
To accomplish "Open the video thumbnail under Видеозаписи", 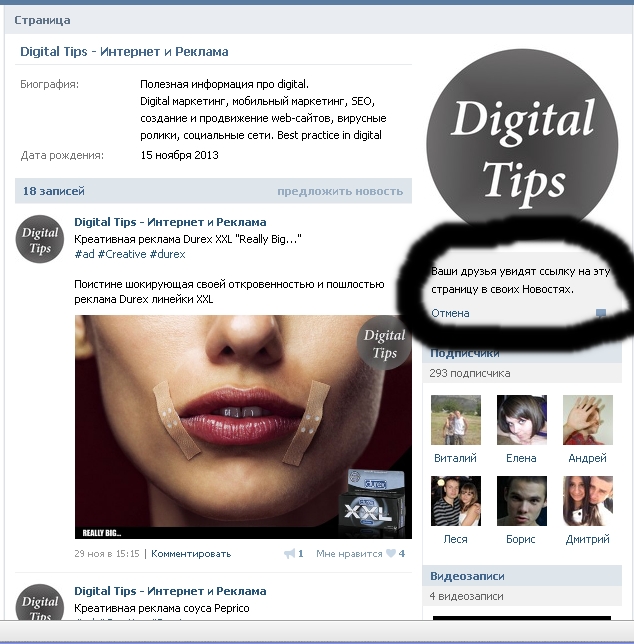I will coord(522,618).
